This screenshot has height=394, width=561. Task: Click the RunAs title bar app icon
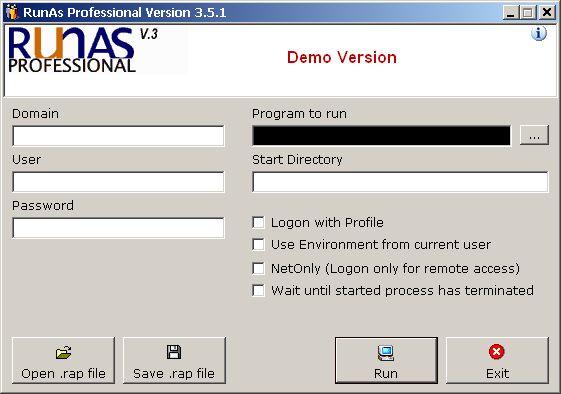12,12
